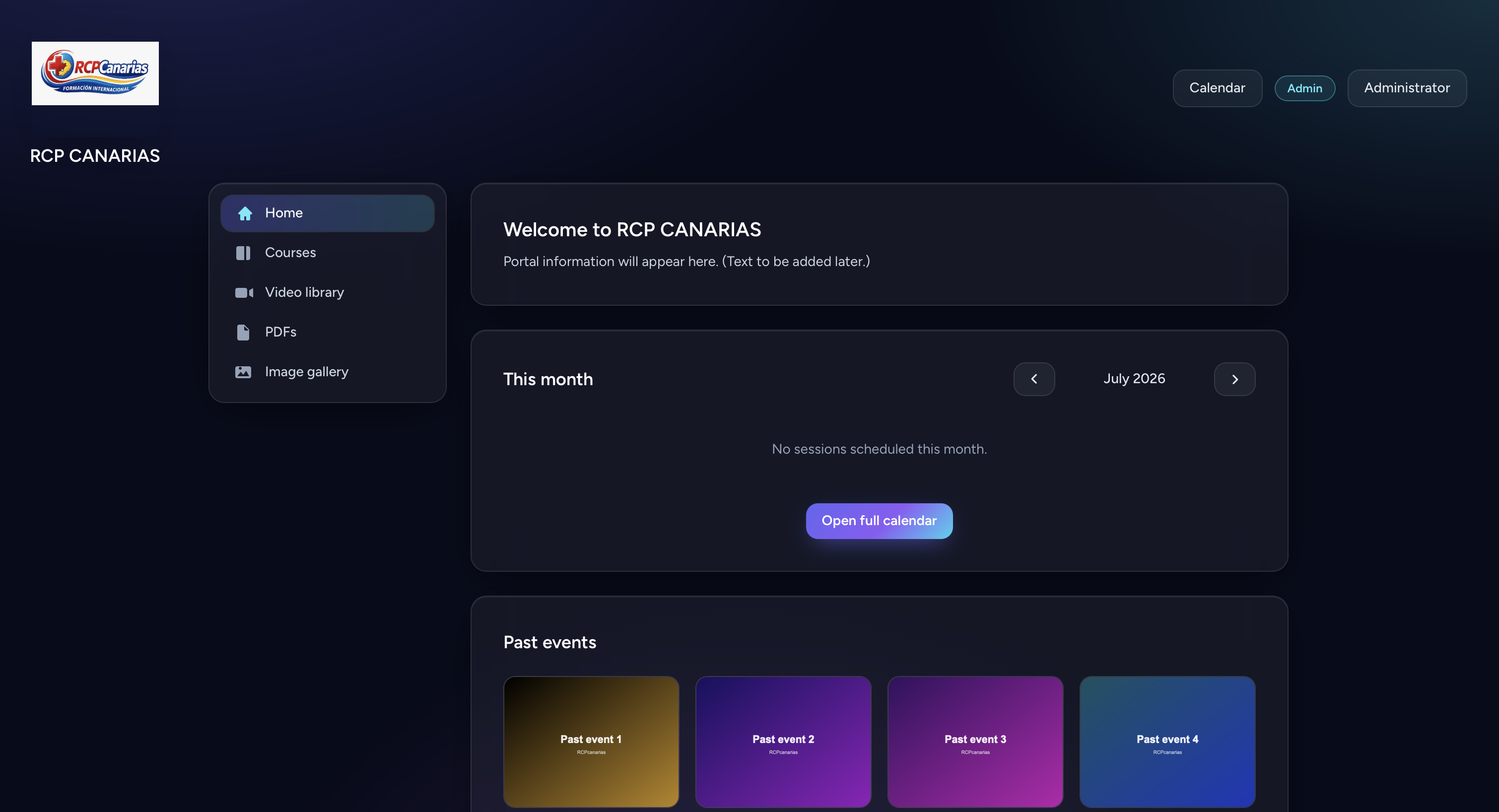Click the RCP Canarias logo
Screen dimensions: 1499x812
point(95,73)
